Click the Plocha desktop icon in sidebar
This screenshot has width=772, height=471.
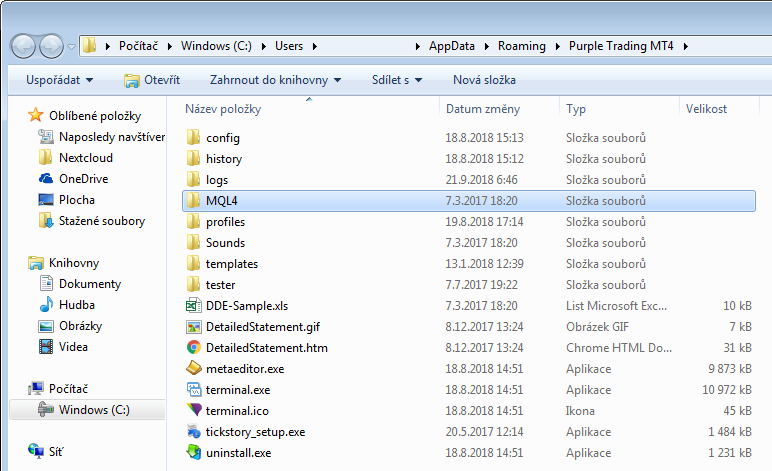click(x=46, y=199)
